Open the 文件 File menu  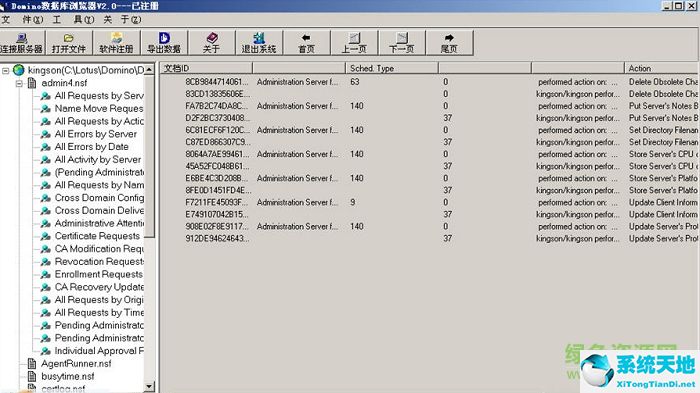point(22,19)
